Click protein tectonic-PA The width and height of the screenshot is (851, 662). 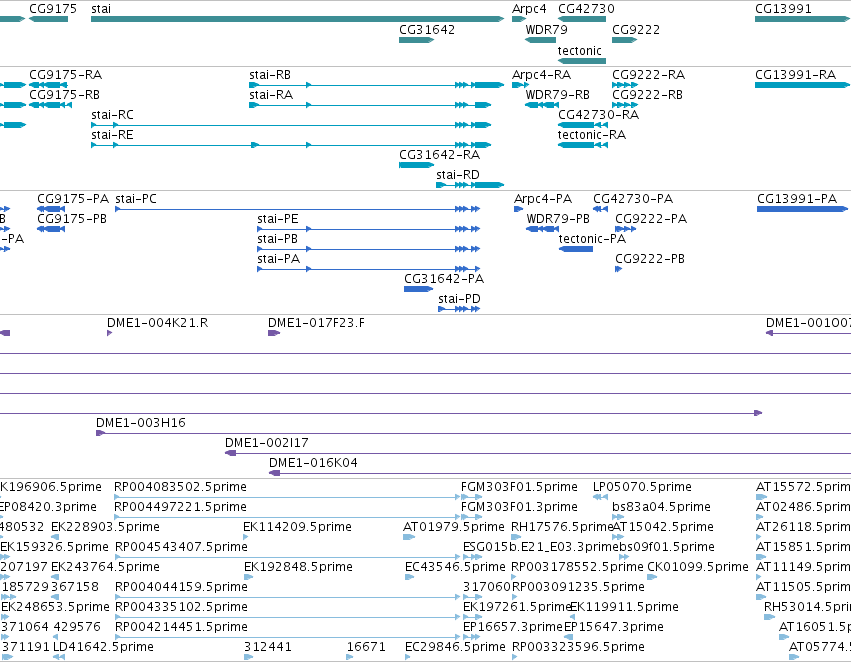pyautogui.click(x=576, y=249)
